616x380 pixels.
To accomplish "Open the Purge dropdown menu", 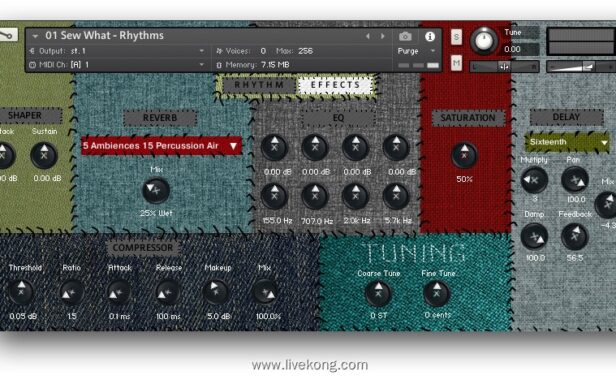I will click(x=416, y=51).
